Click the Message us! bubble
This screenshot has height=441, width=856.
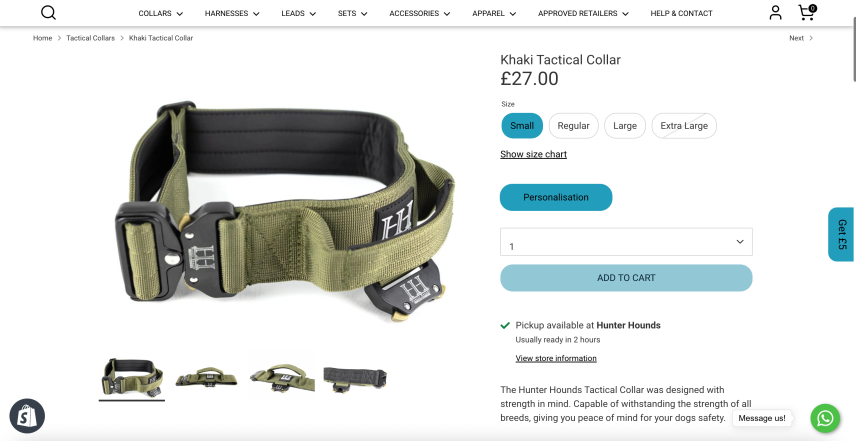point(762,418)
